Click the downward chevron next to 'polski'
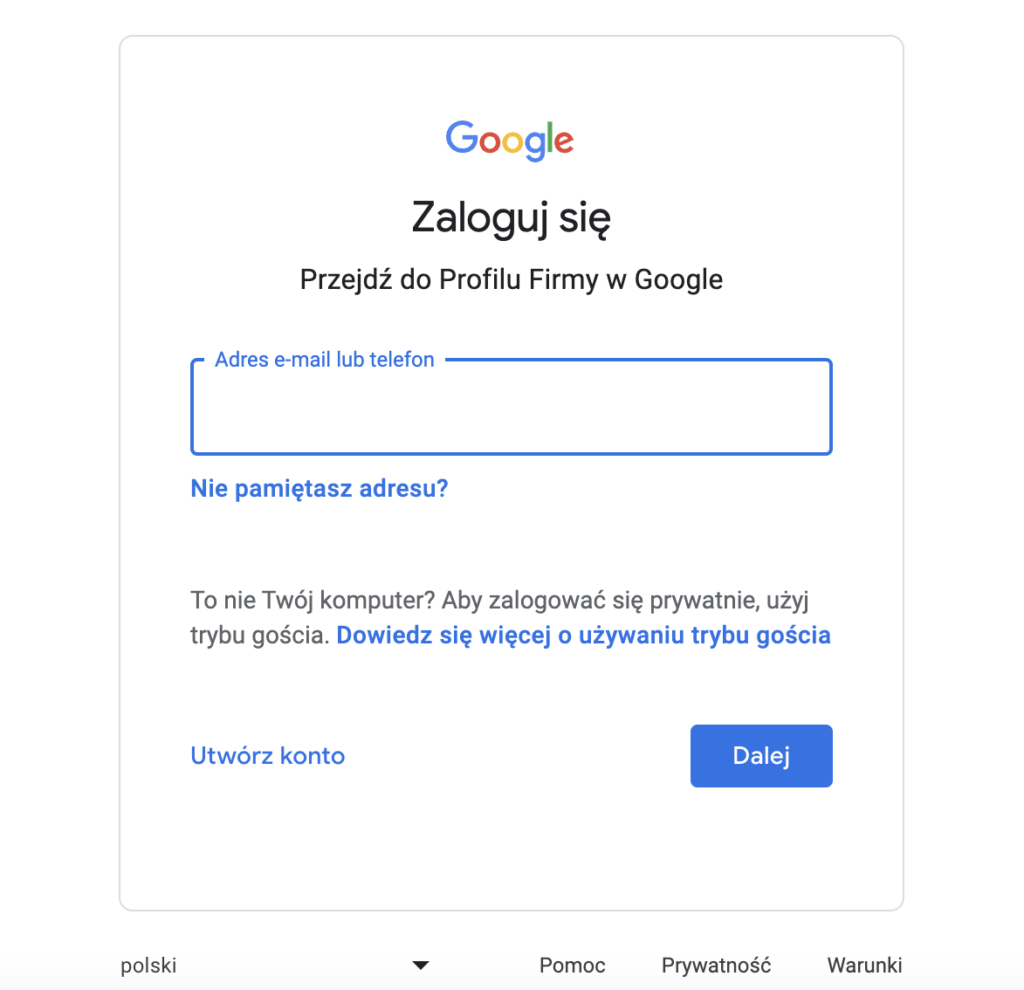Viewport: 1024px width, 990px height. click(x=420, y=964)
